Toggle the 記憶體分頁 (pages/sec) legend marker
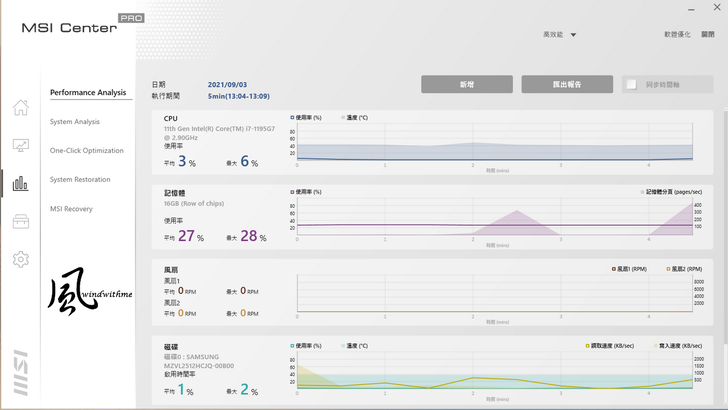728x410 pixels. coord(642,190)
